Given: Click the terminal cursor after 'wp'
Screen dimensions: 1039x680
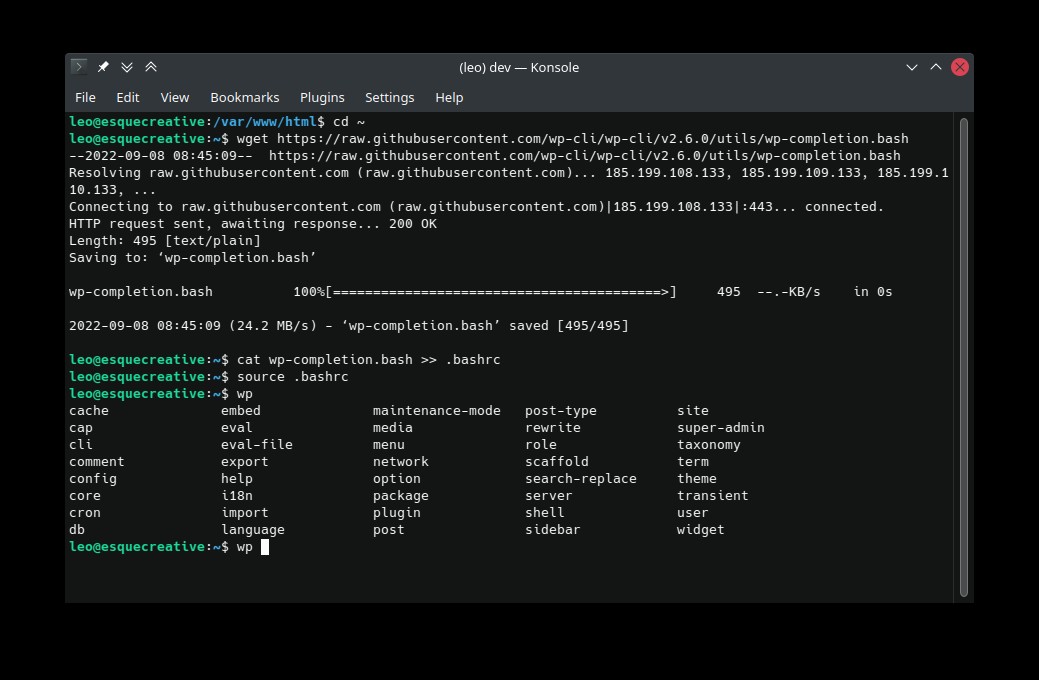Looking at the screenshot, I should tap(264, 547).
